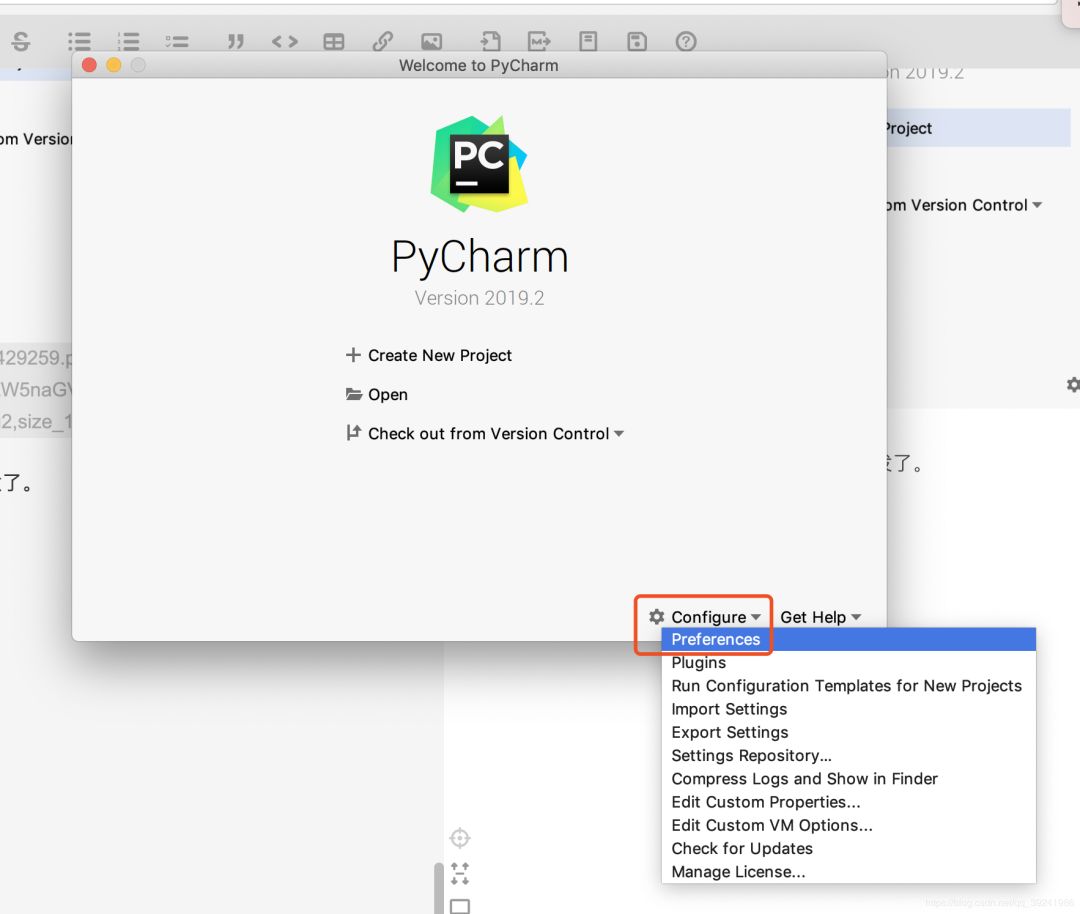This screenshot has height=914, width=1080.
Task: Select Check for Updates in the menu
Action: 849,849
